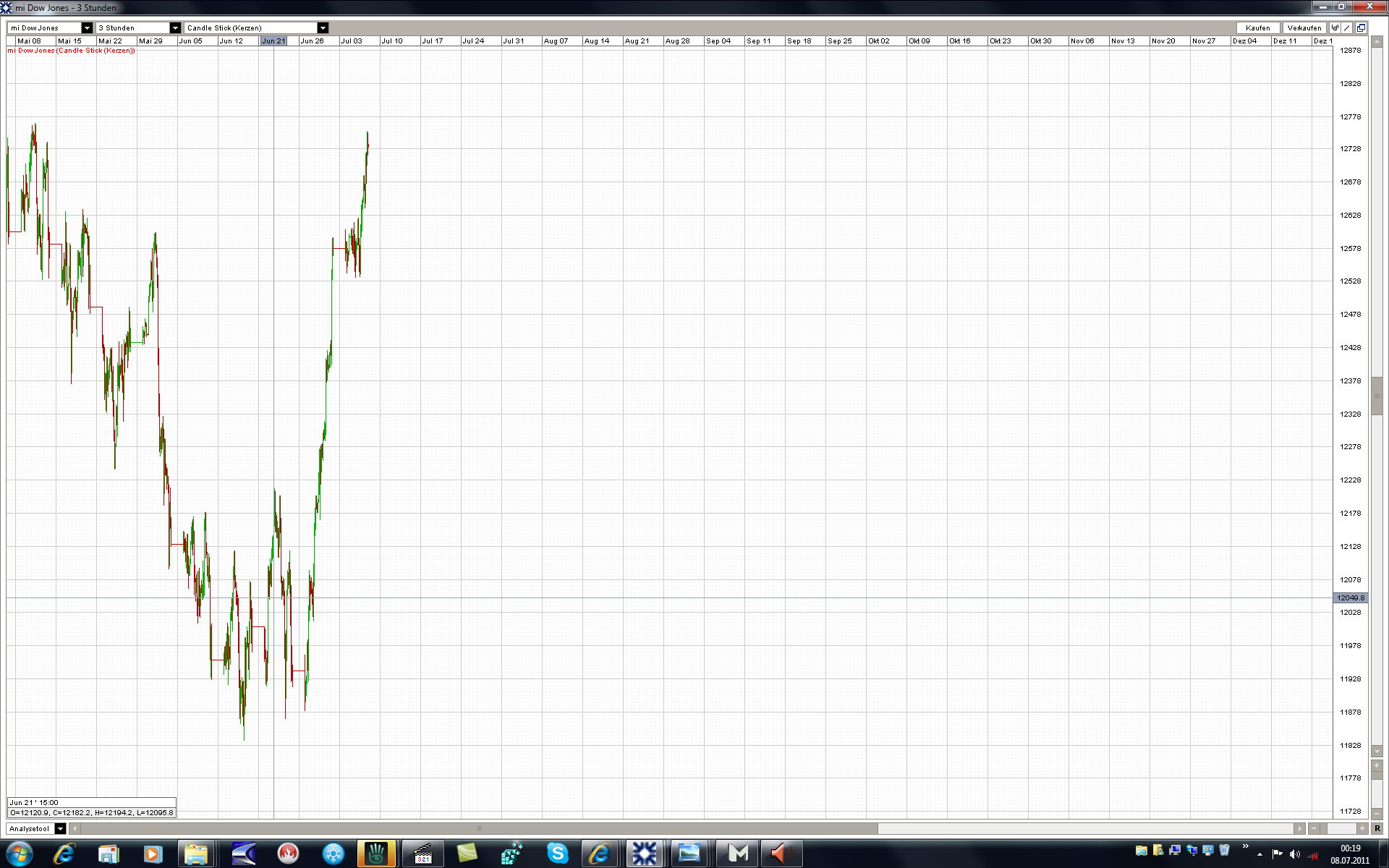Click the horizontal zoom minus button
This screenshot has height=868, width=1389.
[1314, 828]
